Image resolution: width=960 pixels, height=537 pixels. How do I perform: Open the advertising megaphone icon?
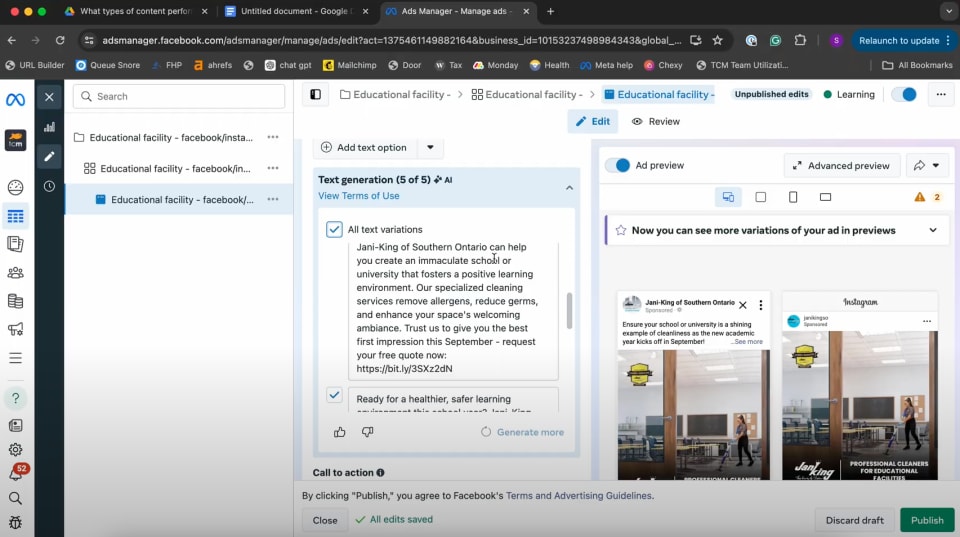[15, 329]
